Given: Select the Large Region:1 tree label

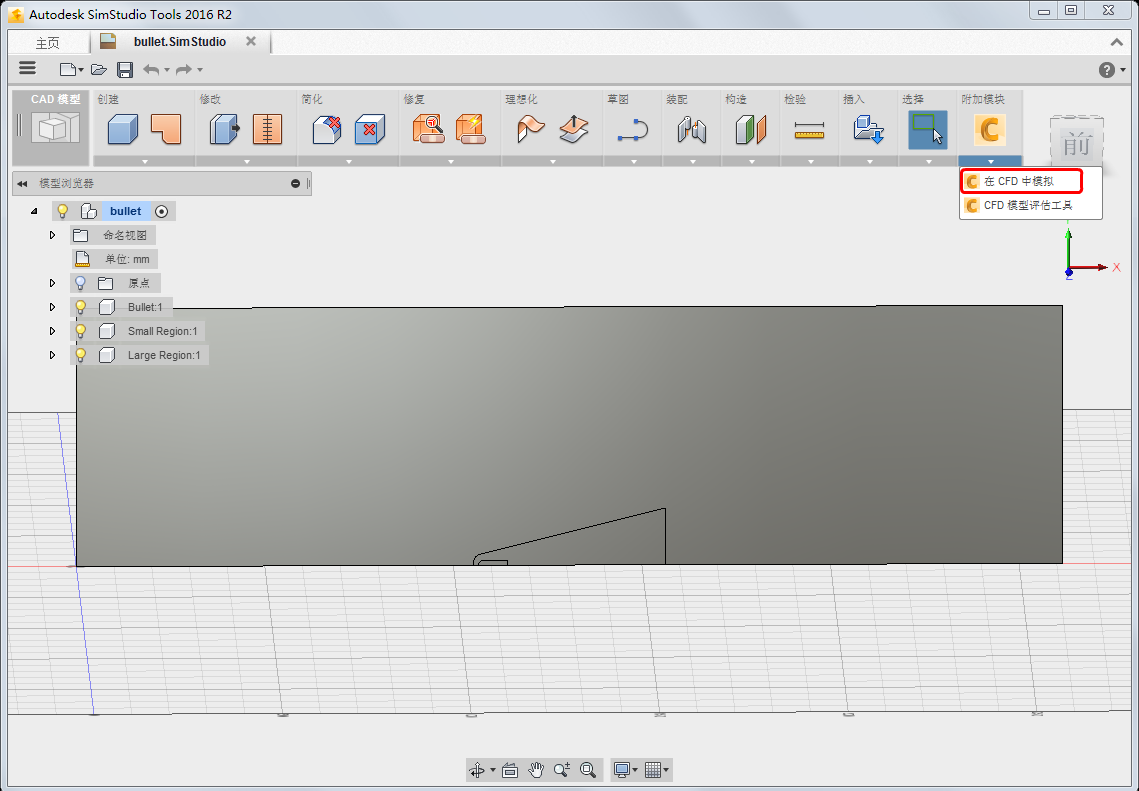Looking at the screenshot, I should coord(164,355).
